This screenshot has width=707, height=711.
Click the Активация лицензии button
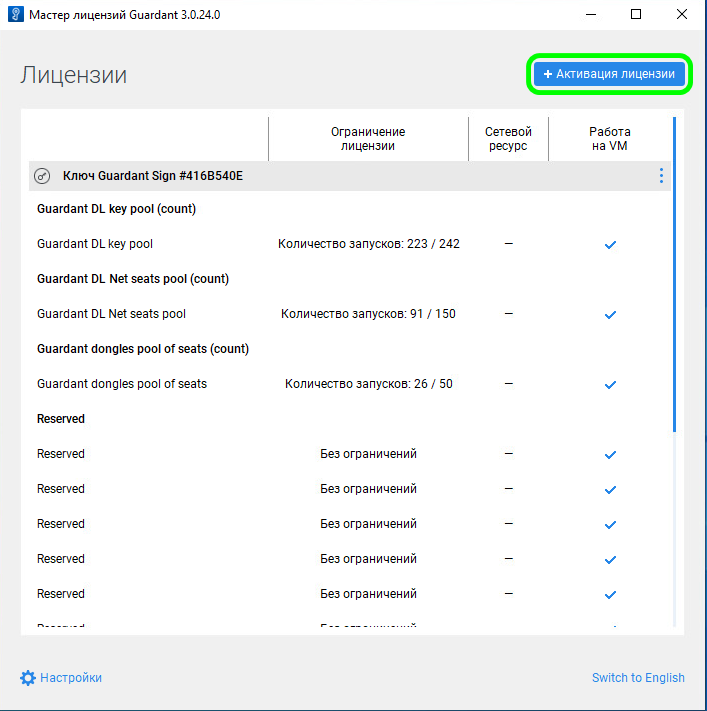tap(609, 74)
